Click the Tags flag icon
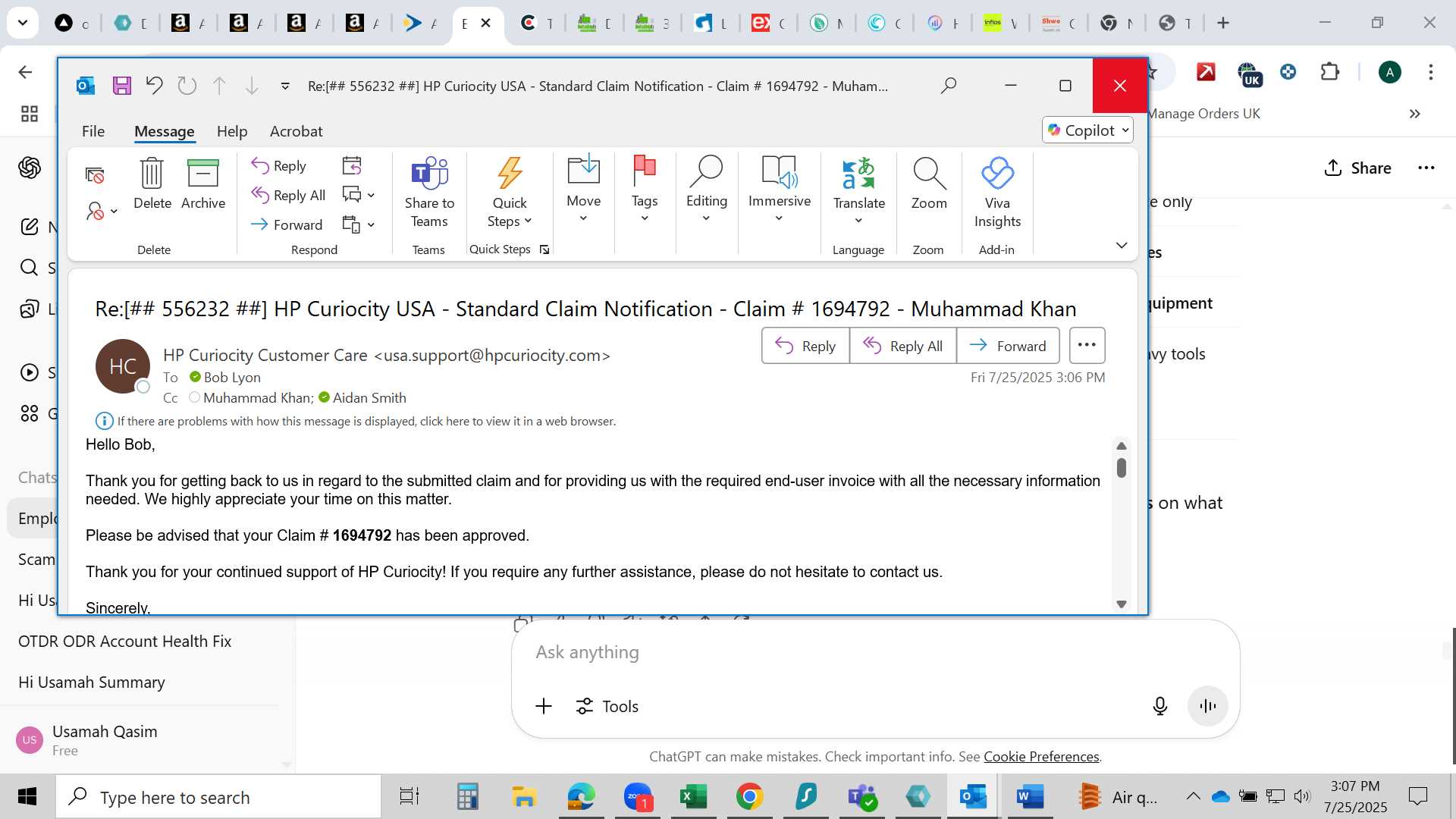1456x819 pixels. [x=644, y=171]
